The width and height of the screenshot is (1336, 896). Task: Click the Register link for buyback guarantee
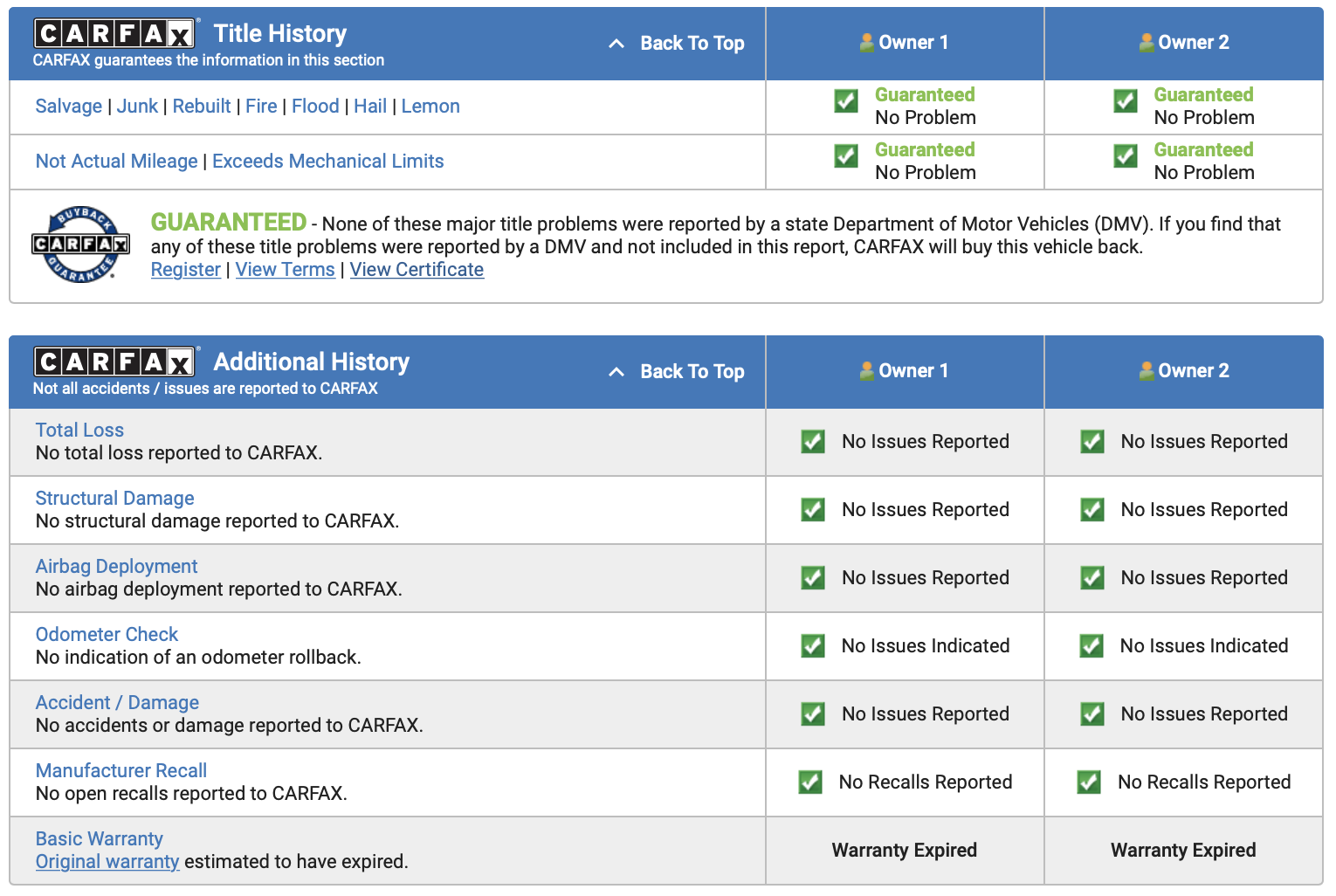click(x=186, y=269)
